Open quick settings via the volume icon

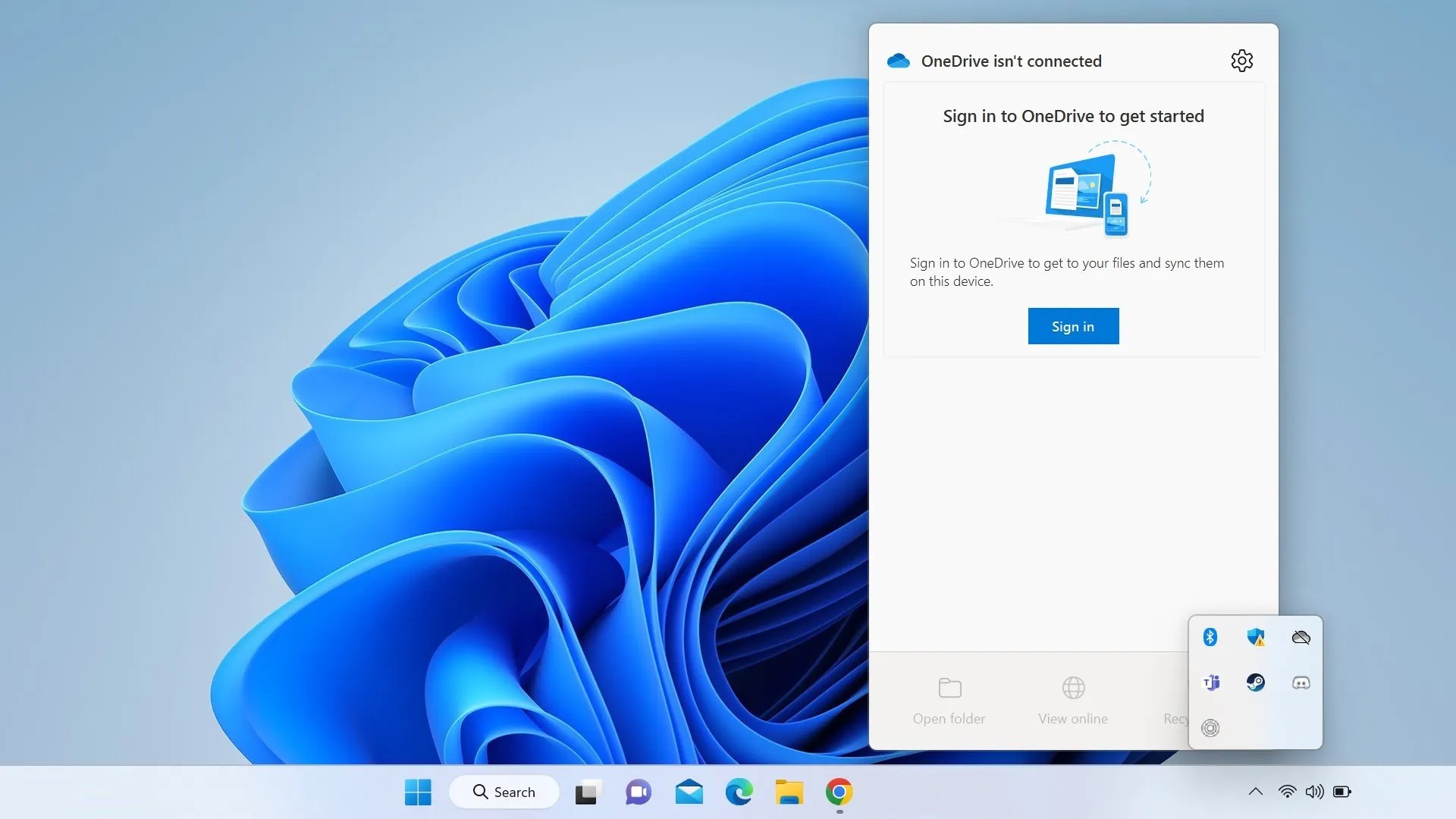[1316, 791]
